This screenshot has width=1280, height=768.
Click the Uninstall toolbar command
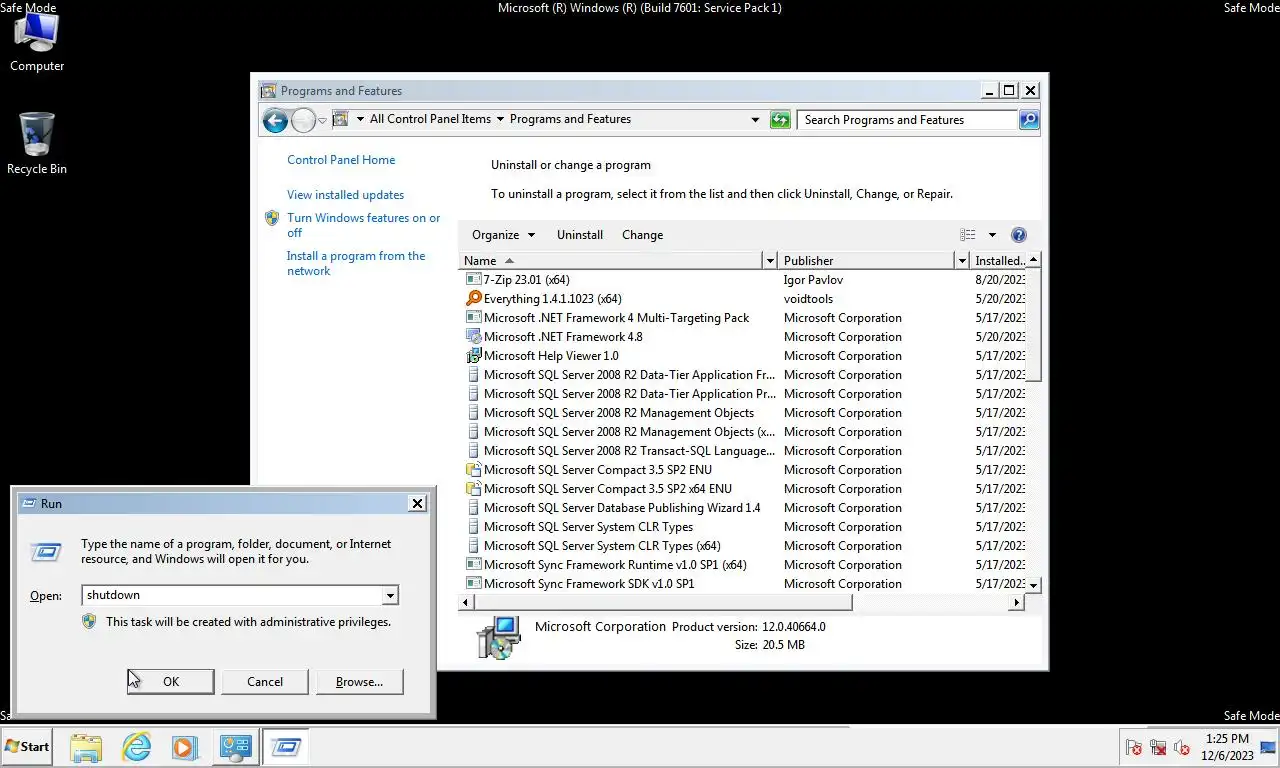(580, 235)
